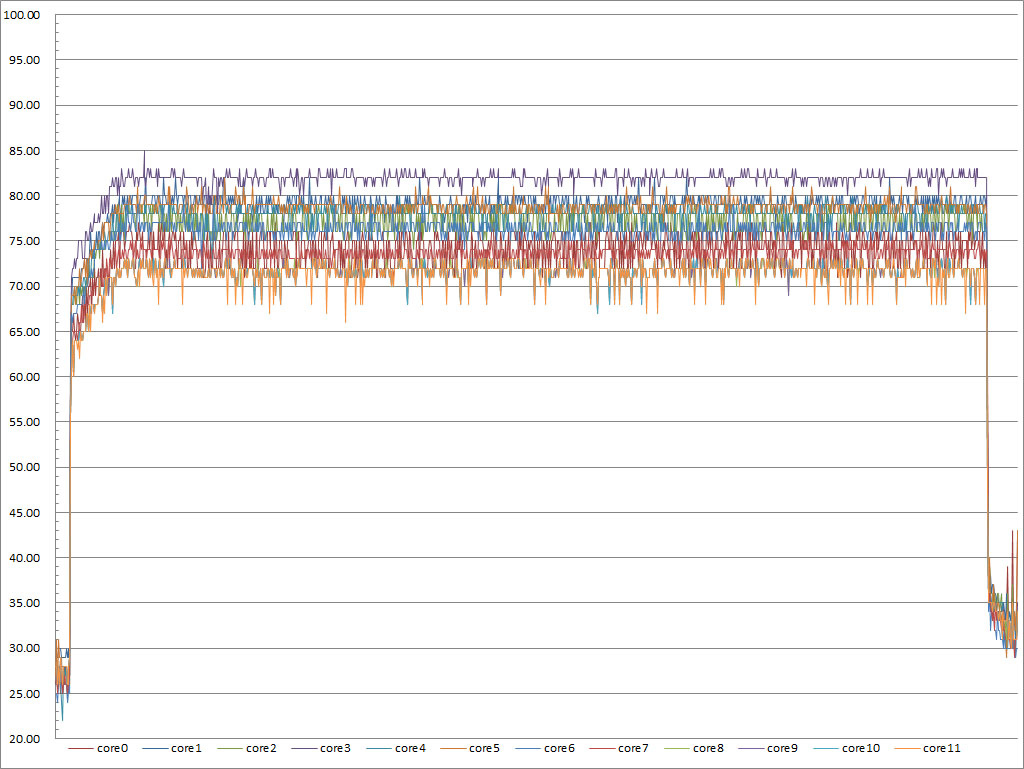The image size is (1024, 769).
Task: Select the core11 legend entry
Action: [927, 748]
